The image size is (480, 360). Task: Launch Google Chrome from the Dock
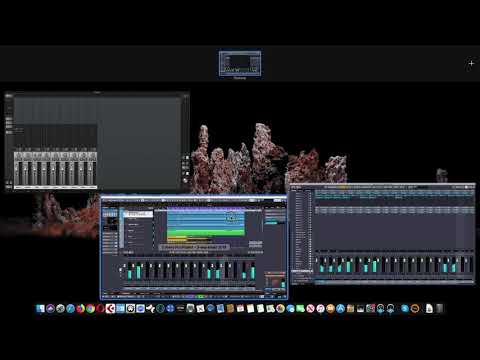point(90,309)
